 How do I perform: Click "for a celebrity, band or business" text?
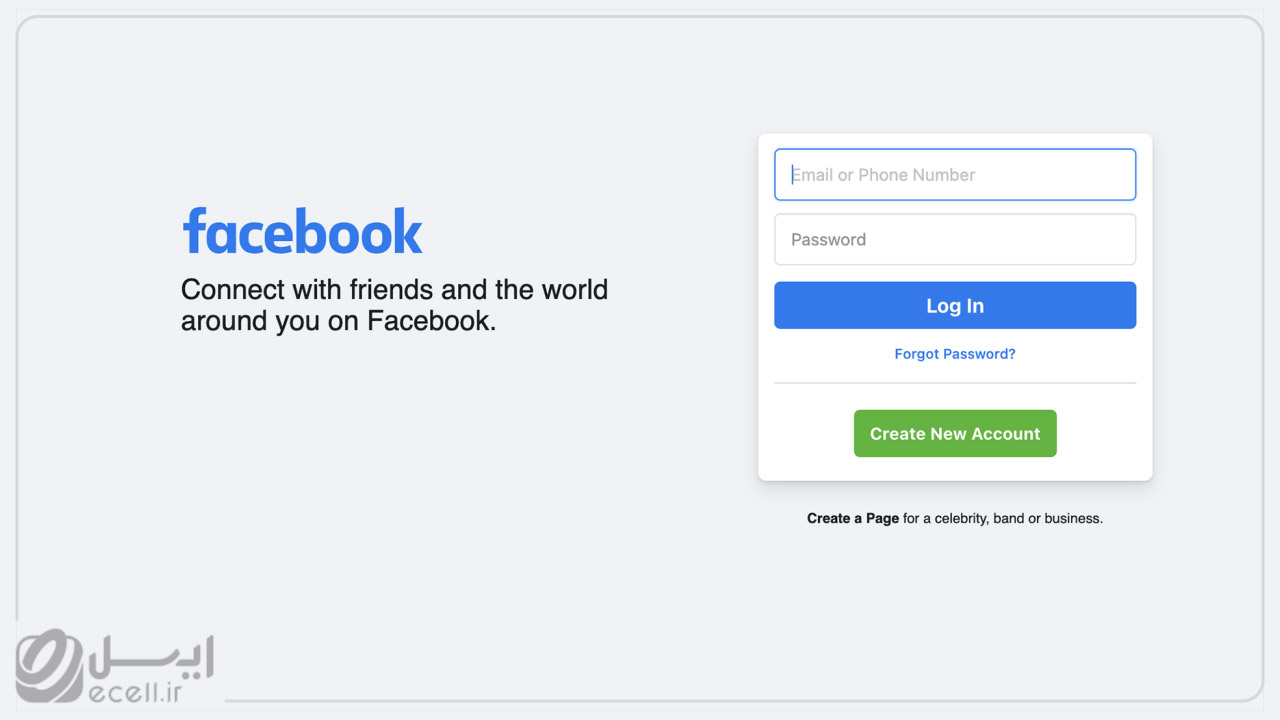[x=1003, y=518]
